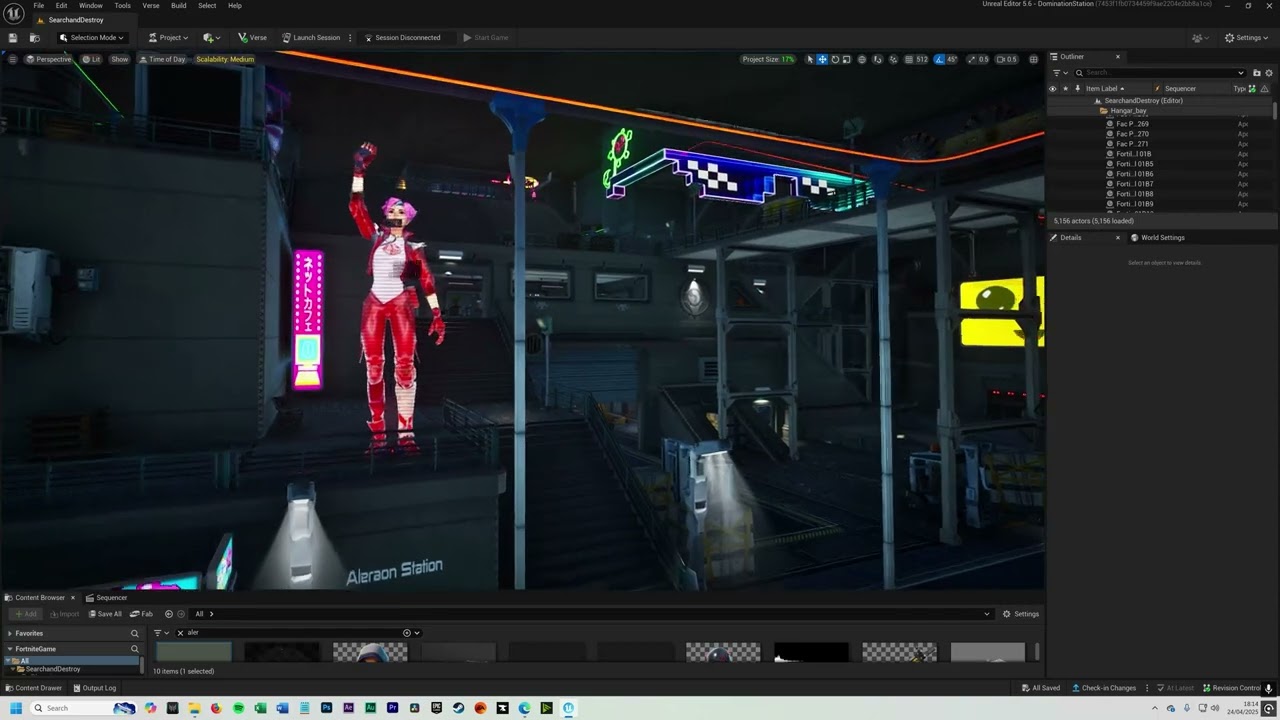Image resolution: width=1280 pixels, height=720 pixels.
Task: Activate the Rotate gizmo tool
Action: [834, 59]
